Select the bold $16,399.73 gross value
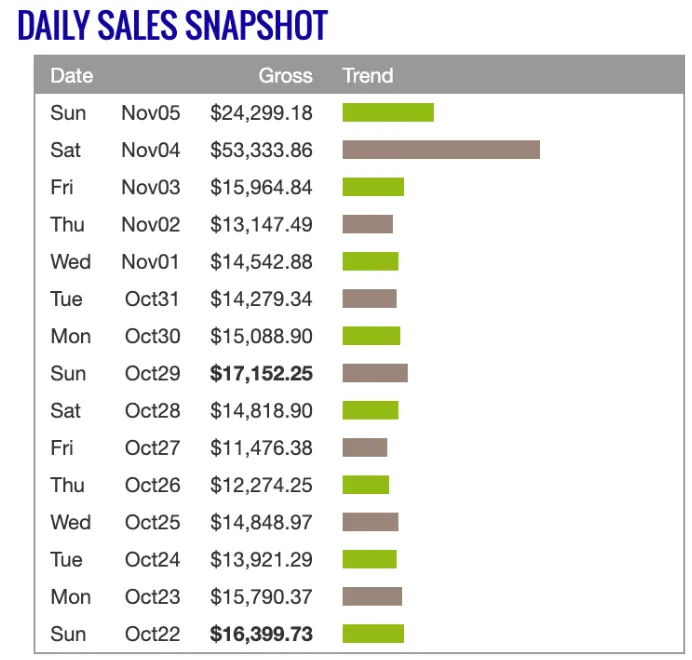 pos(261,634)
